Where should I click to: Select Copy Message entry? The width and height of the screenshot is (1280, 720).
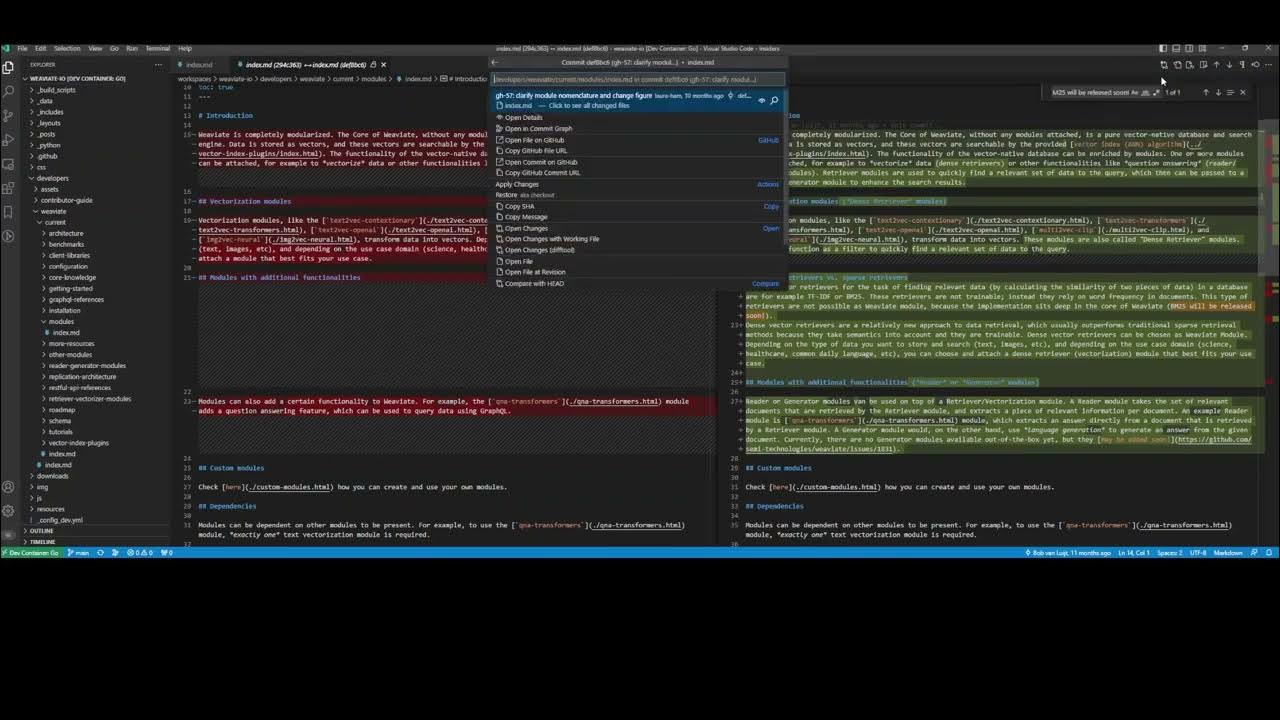(637, 217)
